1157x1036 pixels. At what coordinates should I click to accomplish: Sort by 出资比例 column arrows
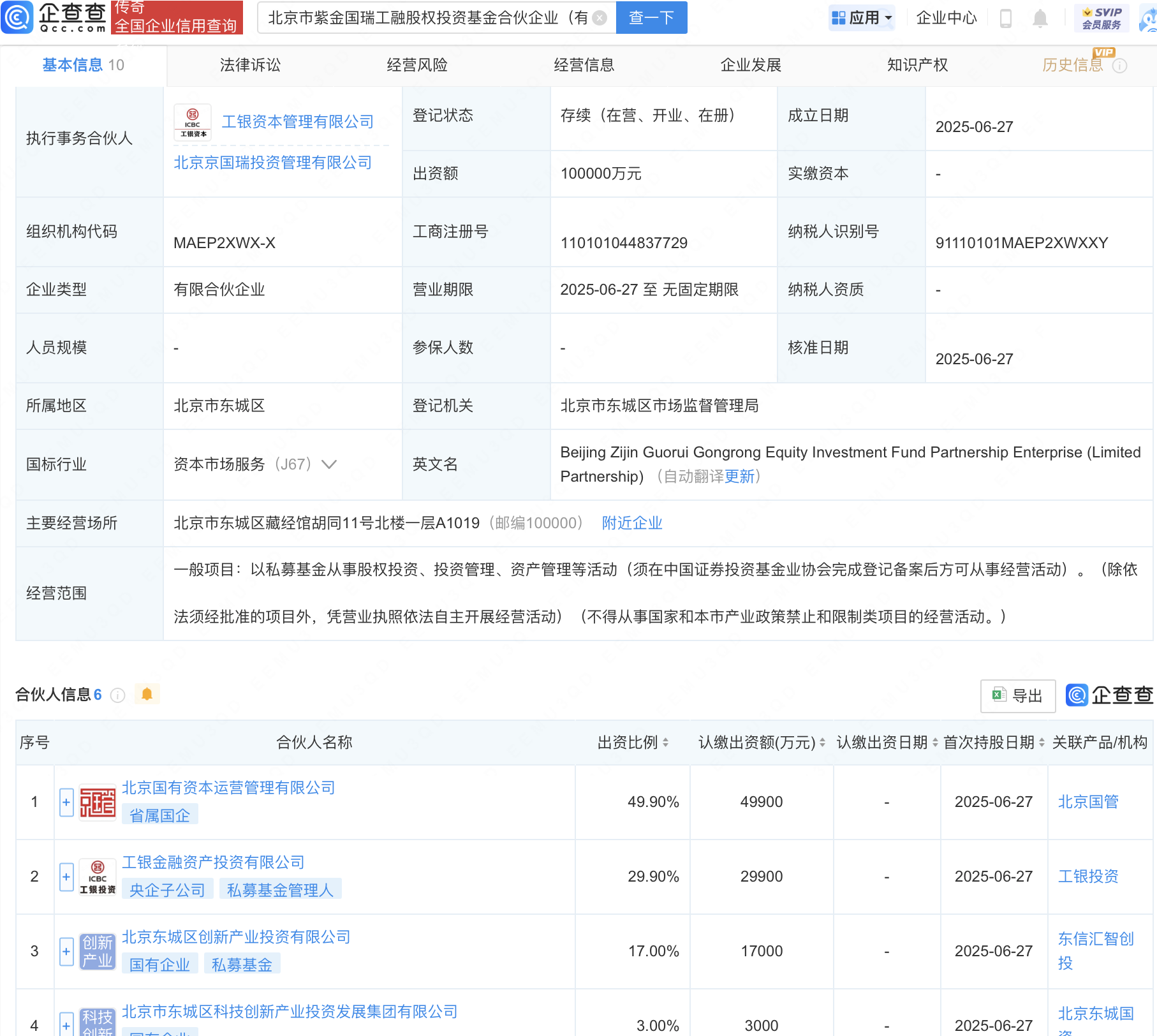pyautogui.click(x=665, y=743)
